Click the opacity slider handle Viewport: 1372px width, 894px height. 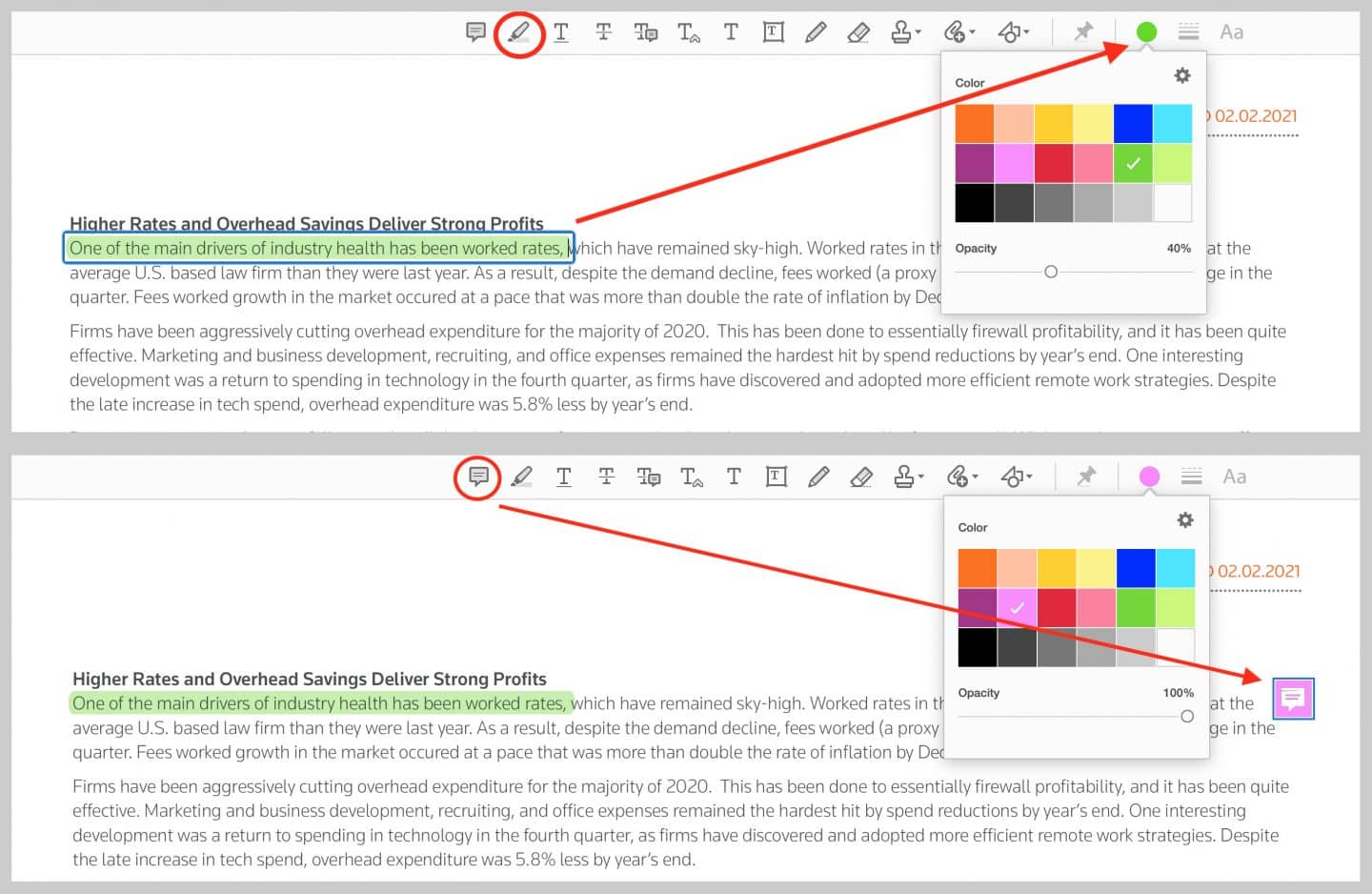(1051, 272)
